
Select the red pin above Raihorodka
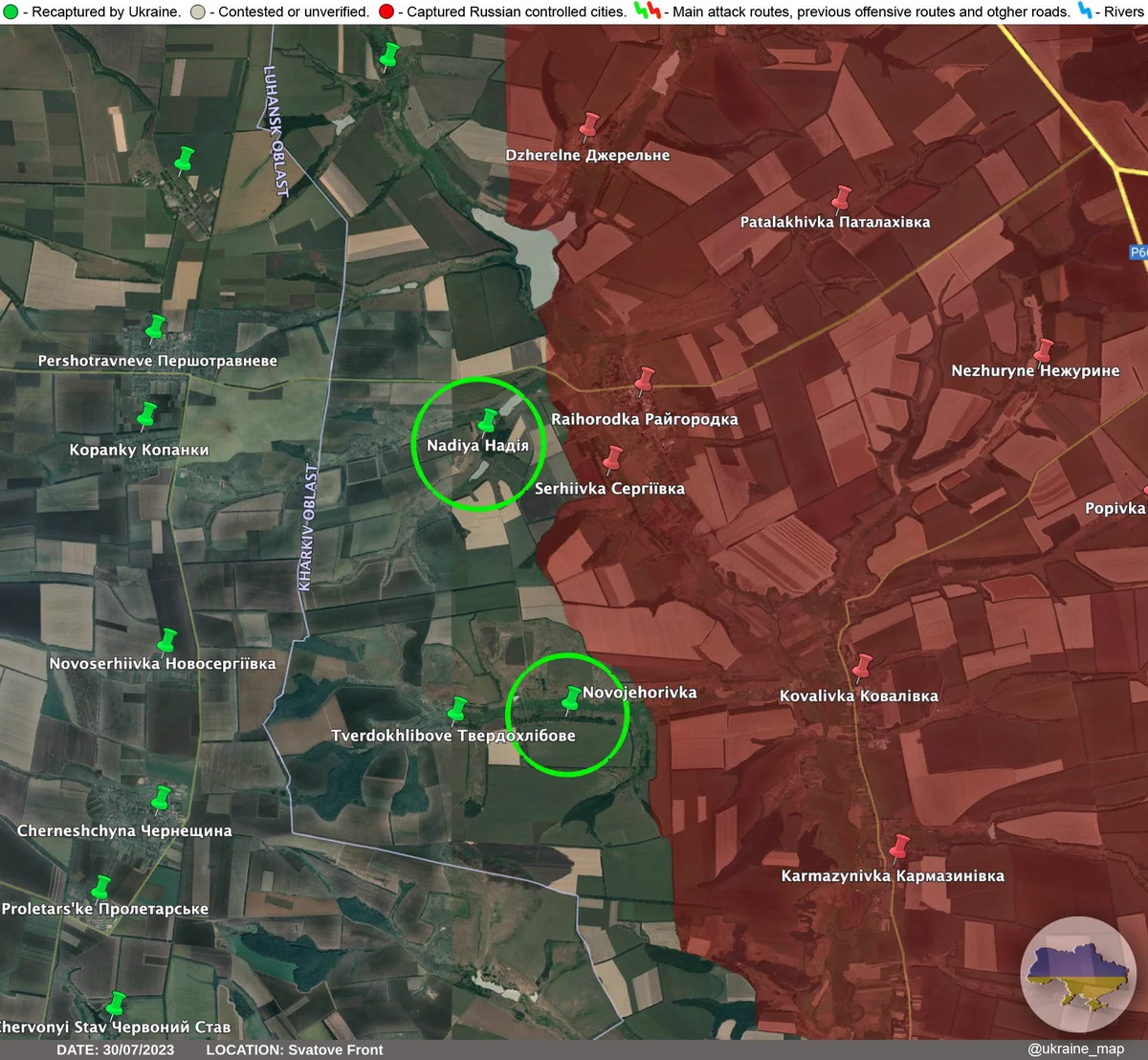[x=645, y=380]
